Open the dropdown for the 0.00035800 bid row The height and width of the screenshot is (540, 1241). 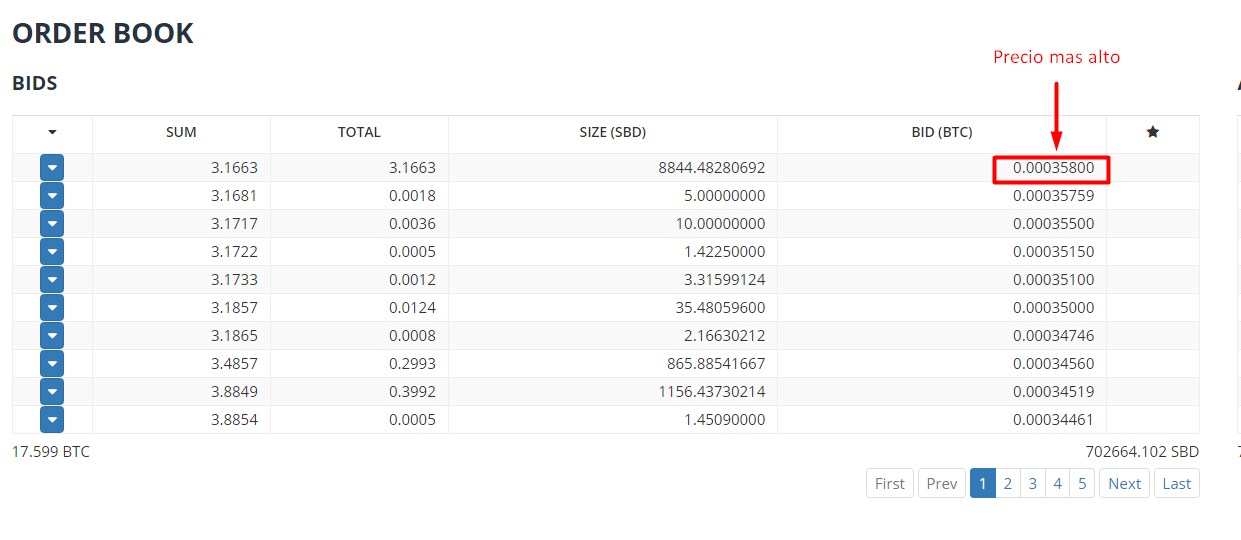[x=52, y=168]
